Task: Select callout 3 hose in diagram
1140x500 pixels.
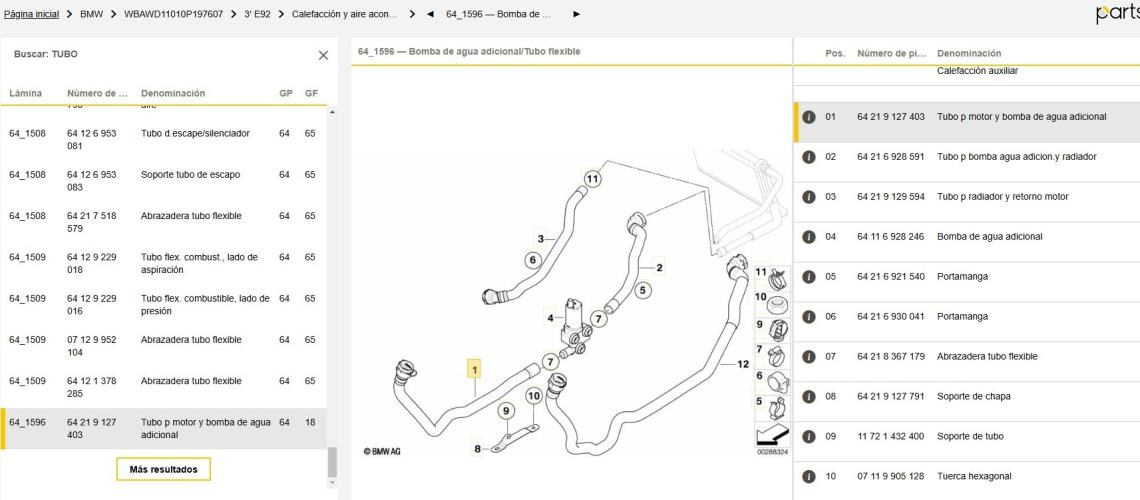Action: pos(540,238)
